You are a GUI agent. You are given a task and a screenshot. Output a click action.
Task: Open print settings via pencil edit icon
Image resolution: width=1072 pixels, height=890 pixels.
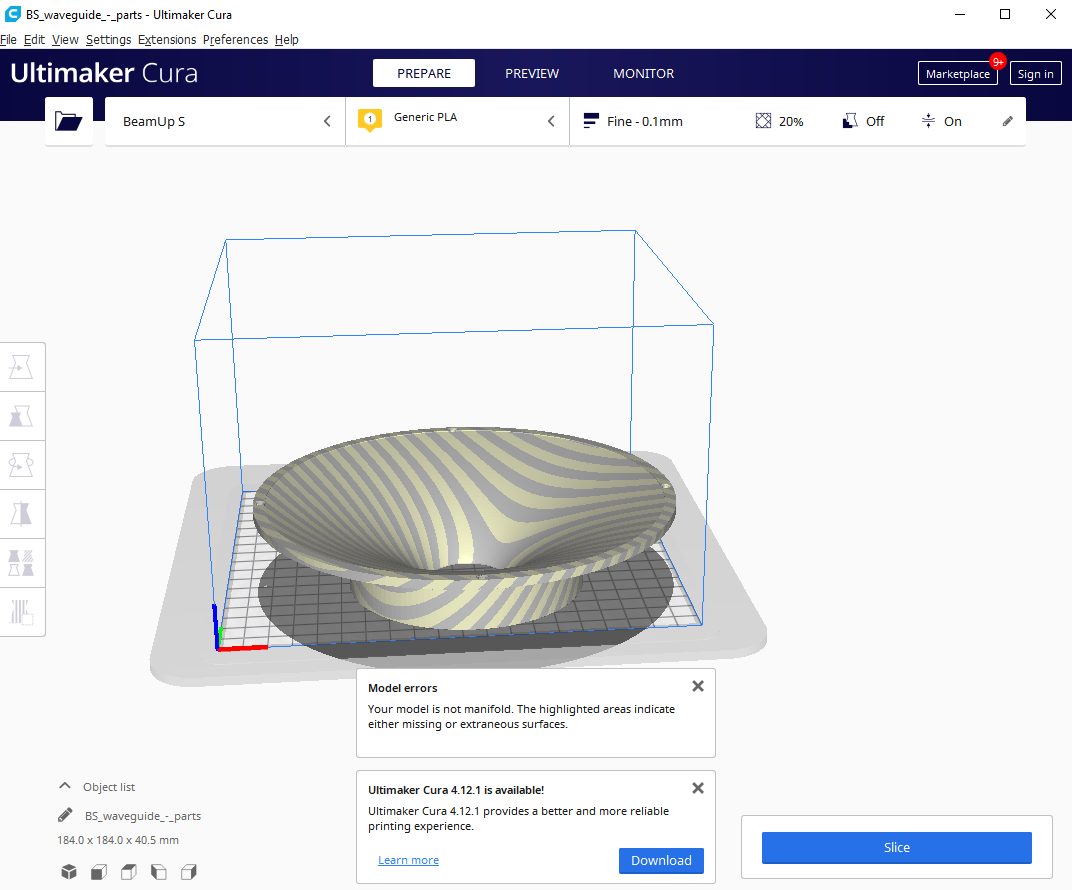[x=1007, y=121]
